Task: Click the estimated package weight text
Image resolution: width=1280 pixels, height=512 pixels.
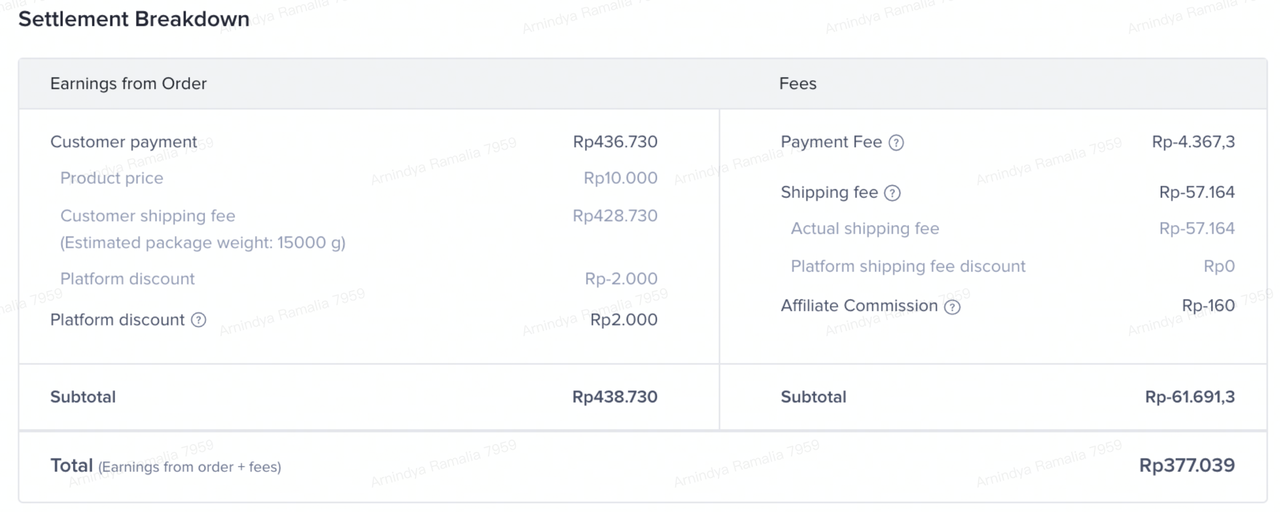Action: pyautogui.click(x=202, y=243)
